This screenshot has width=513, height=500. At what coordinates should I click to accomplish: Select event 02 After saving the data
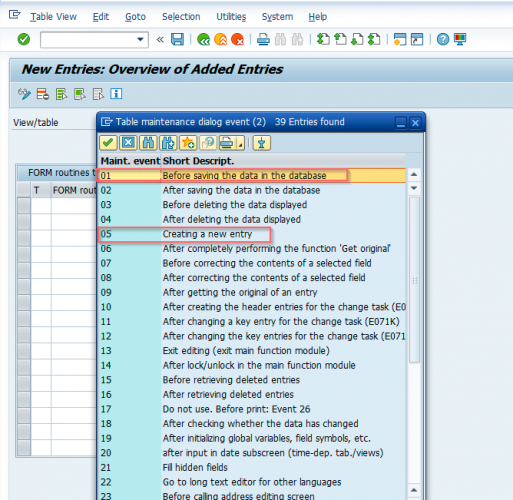point(252,190)
